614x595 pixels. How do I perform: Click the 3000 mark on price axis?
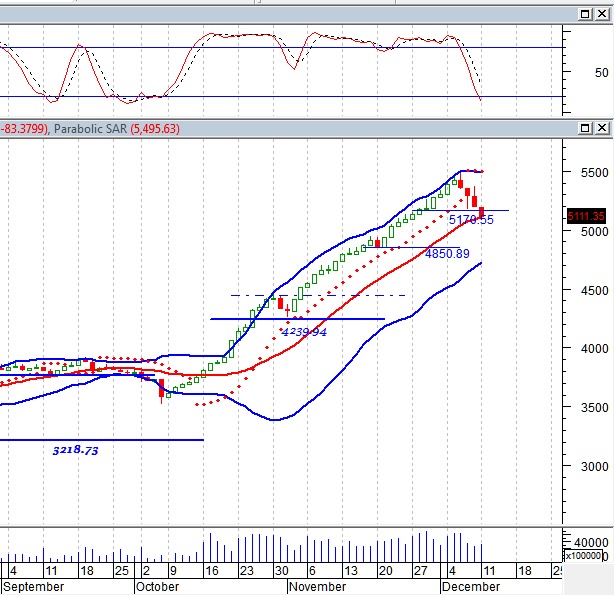click(584, 466)
